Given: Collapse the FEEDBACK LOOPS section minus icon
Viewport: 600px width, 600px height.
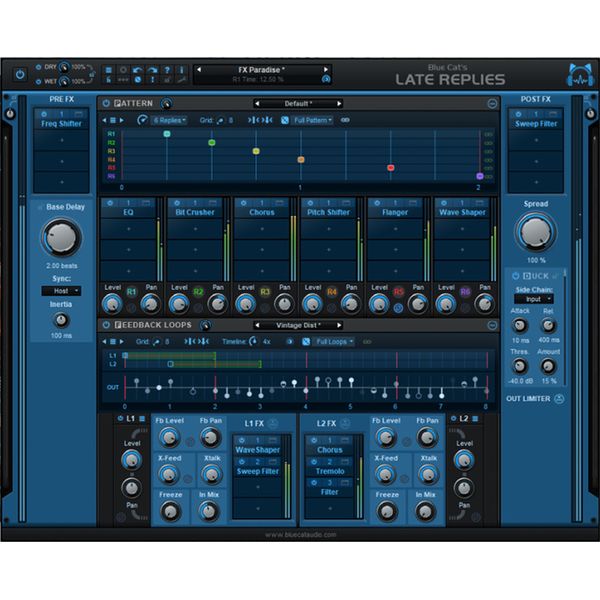Looking at the screenshot, I should pyautogui.click(x=492, y=325).
